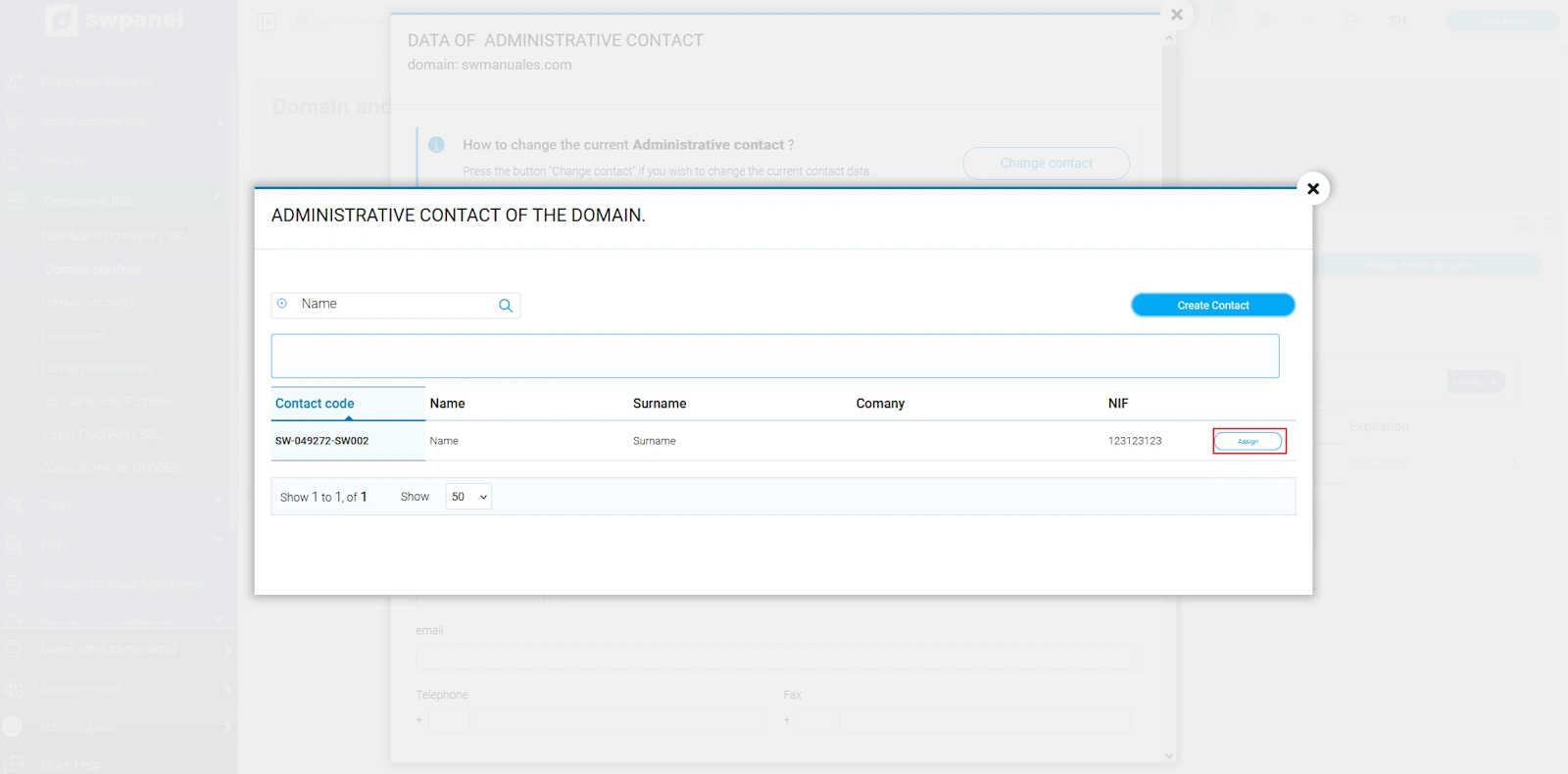Viewport: 1568px width, 774px height.
Task: Select the Name radio button filter
Action: tap(282, 304)
